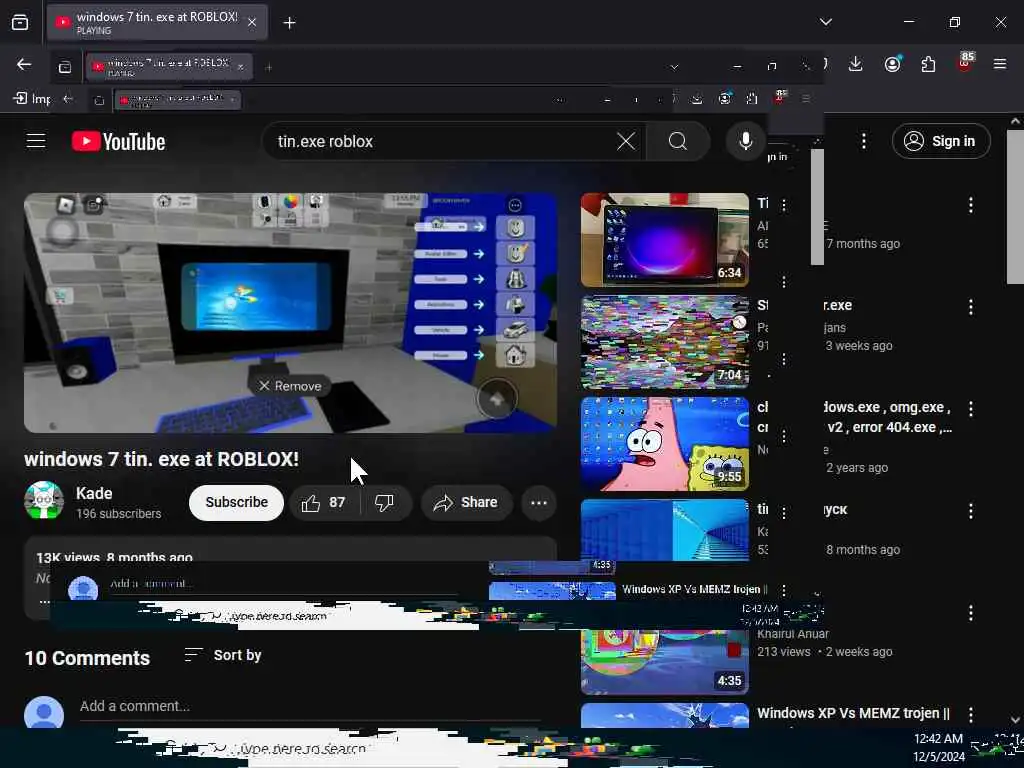Screen dimensions: 1024x768
Task: Click the 10 Comments heading
Action: [x=88, y=658]
